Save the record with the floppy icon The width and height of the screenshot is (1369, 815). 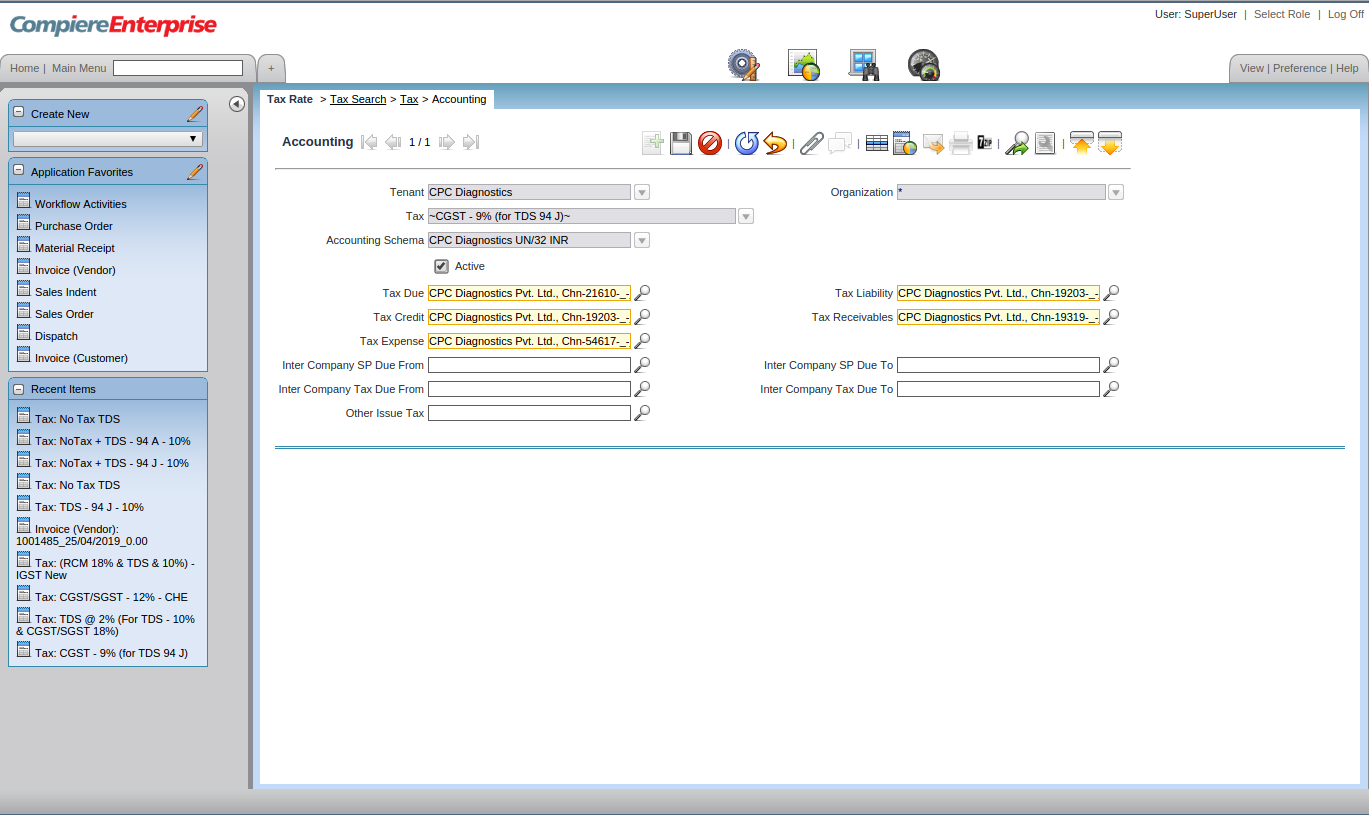point(681,143)
